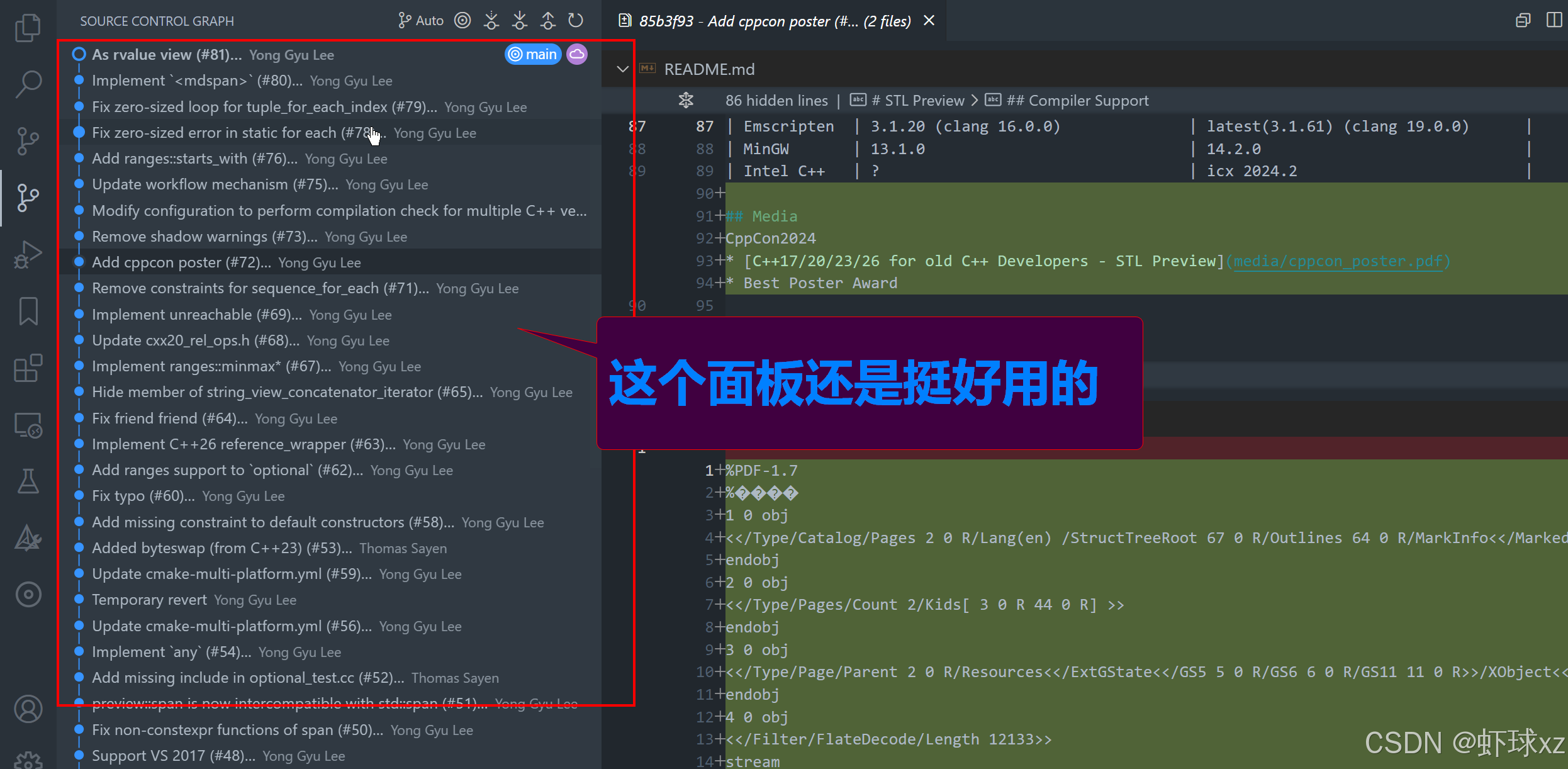Click the Go to Current History Item target icon
This screenshot has height=769, width=1568.
(462, 21)
